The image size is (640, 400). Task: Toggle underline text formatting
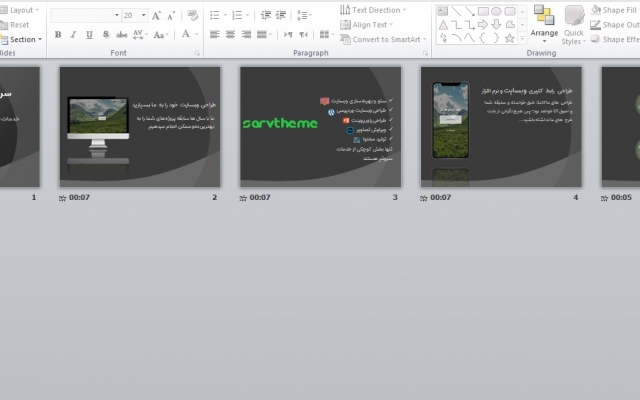90,34
